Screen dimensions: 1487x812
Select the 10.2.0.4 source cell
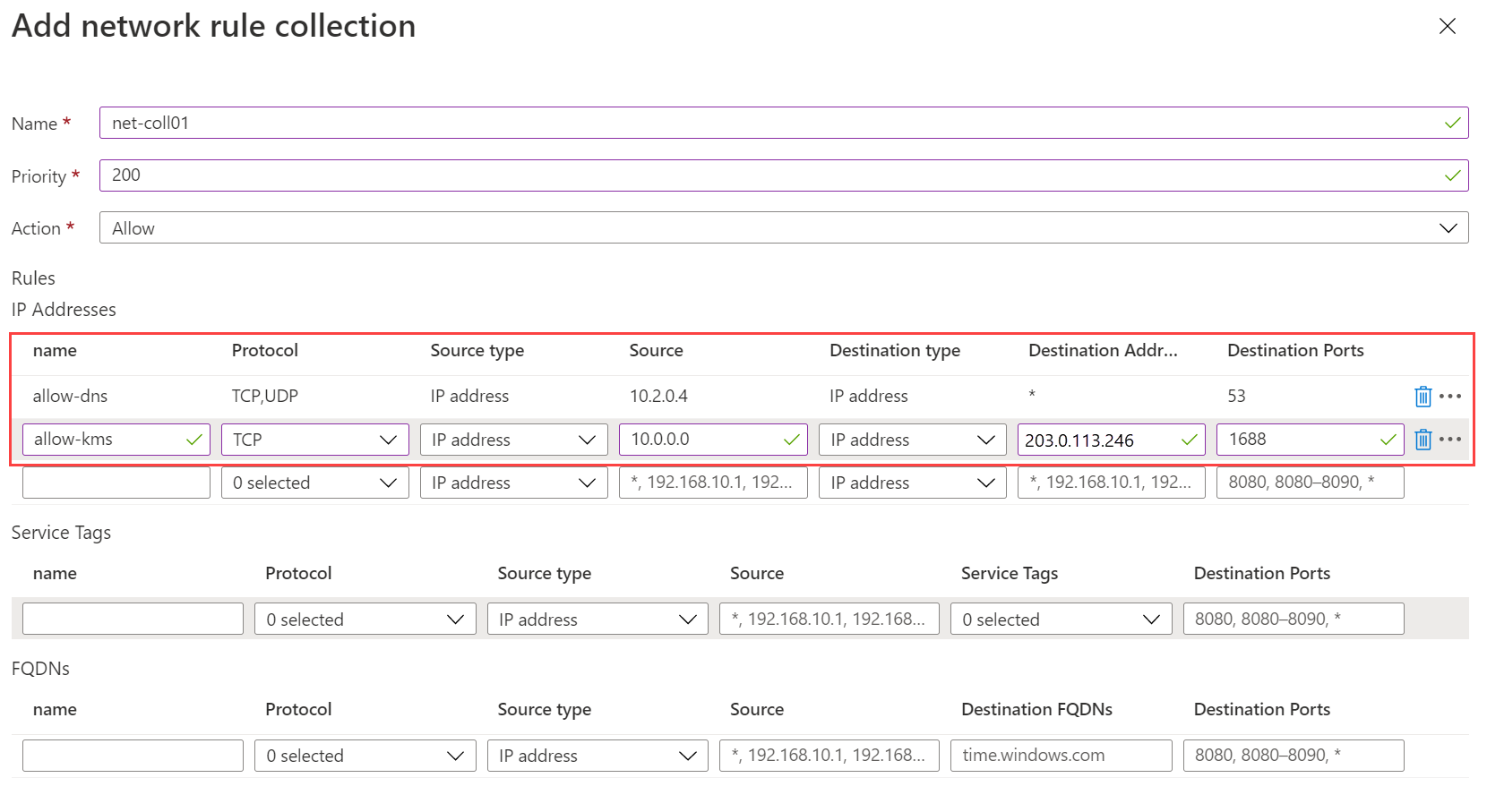[x=658, y=396]
